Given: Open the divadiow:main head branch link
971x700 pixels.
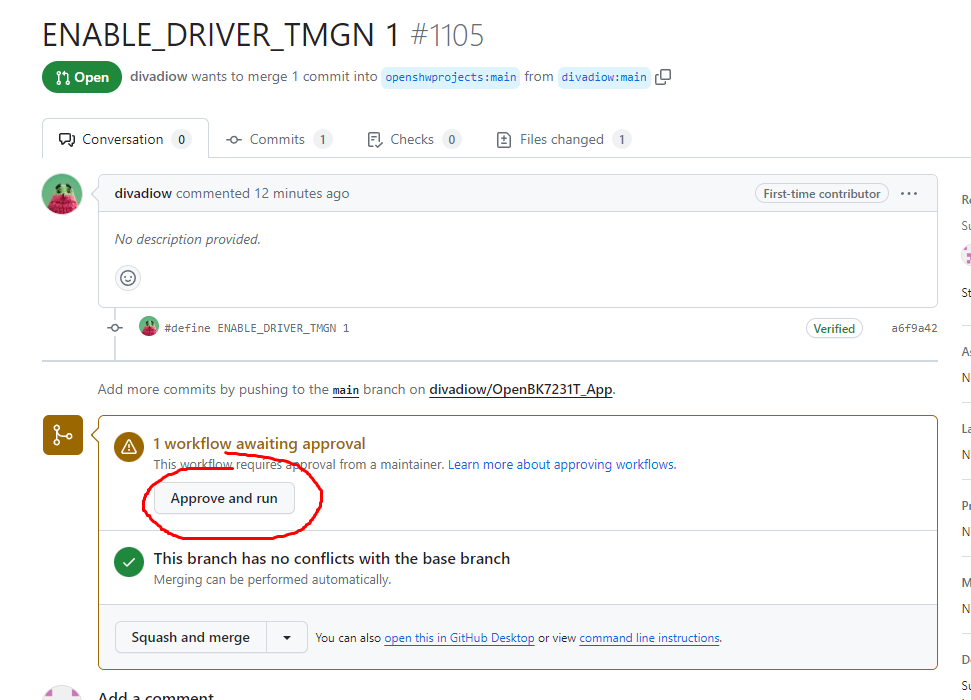Looking at the screenshot, I should pos(604,77).
